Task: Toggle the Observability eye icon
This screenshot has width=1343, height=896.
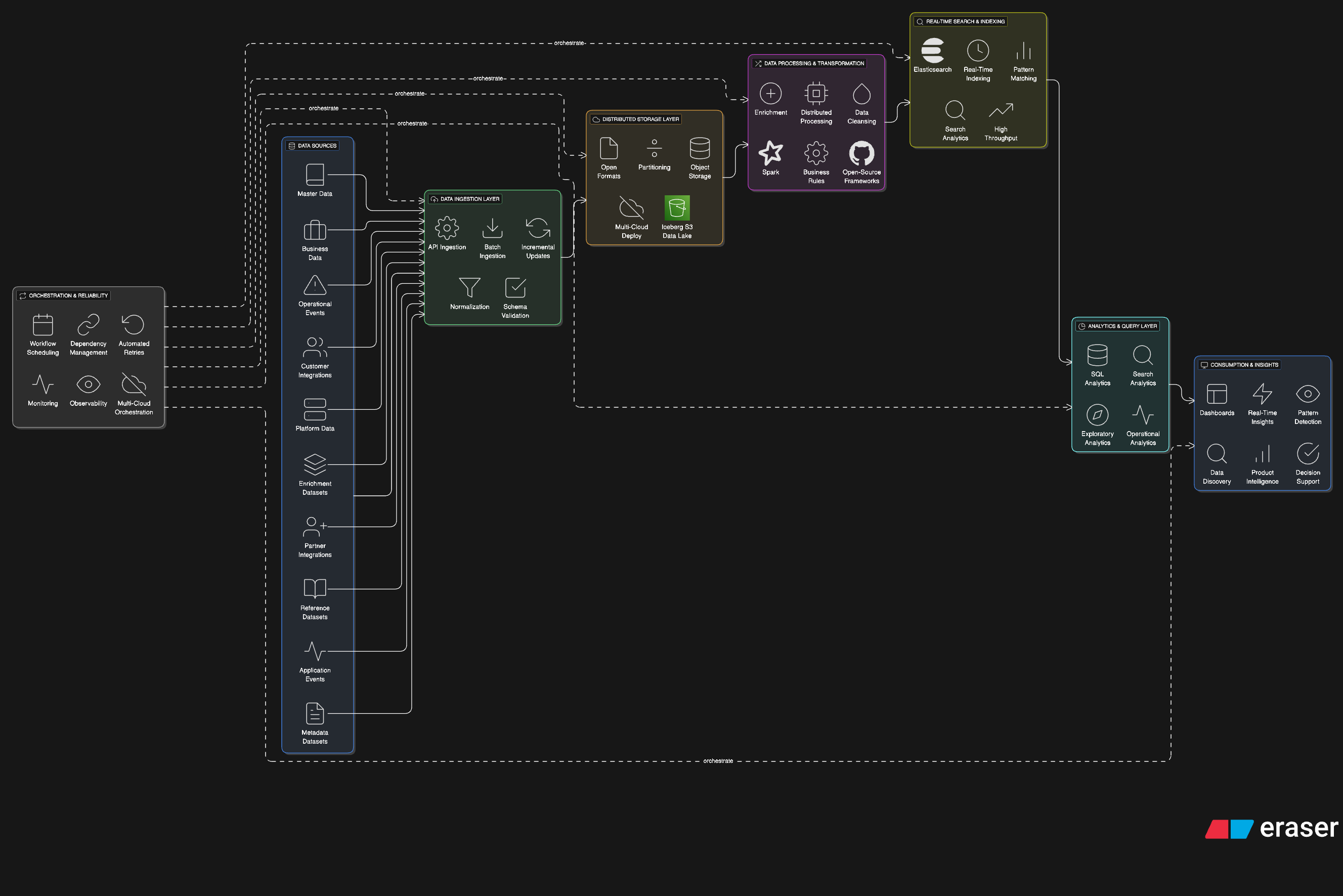Action: click(88, 384)
